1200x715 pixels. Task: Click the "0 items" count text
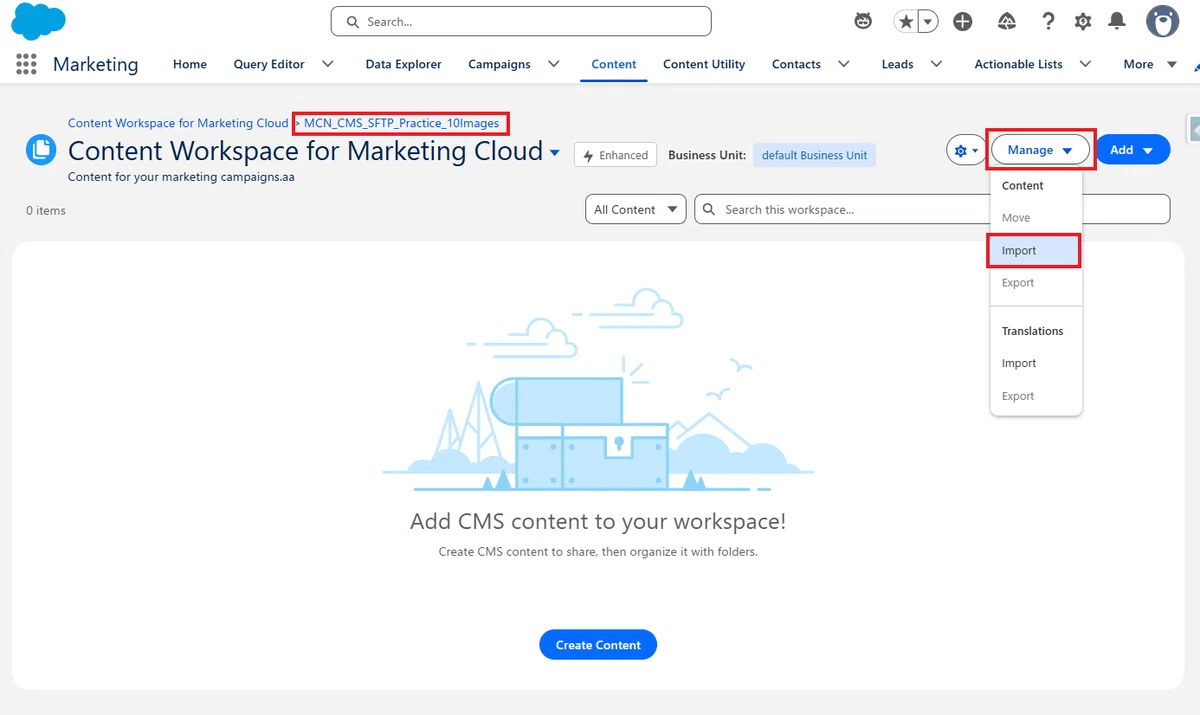46,211
